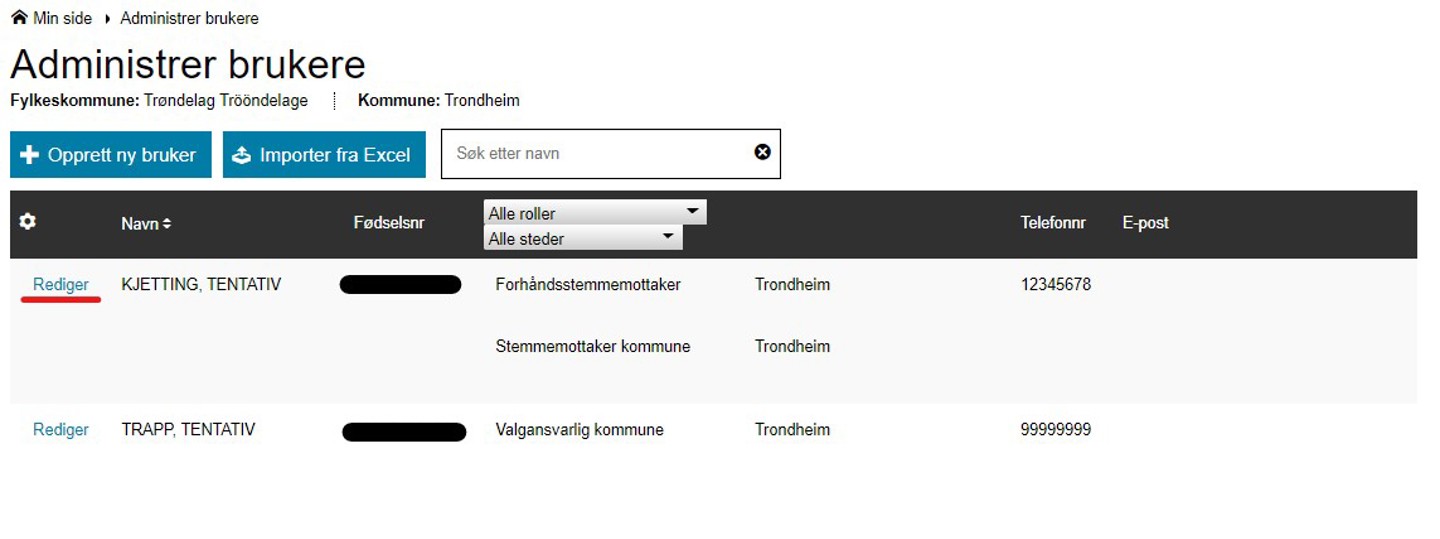This screenshot has width=1440, height=539.
Task: Go to Min side breadcrumb link
Action: click(62, 18)
